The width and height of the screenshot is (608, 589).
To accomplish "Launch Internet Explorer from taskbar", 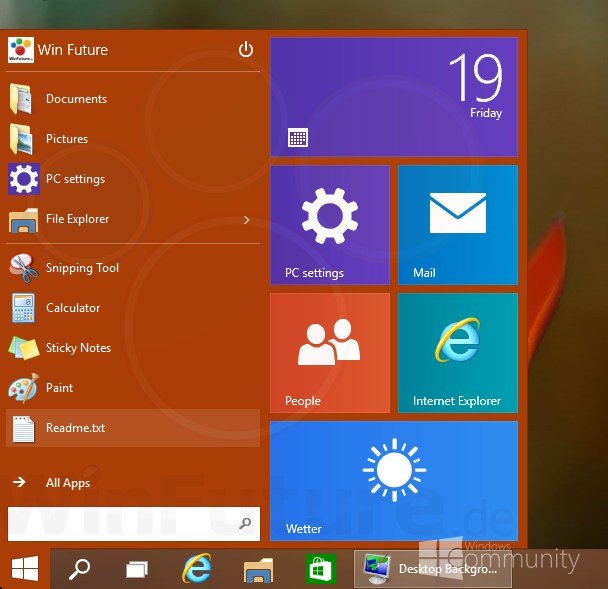I will click(x=197, y=568).
